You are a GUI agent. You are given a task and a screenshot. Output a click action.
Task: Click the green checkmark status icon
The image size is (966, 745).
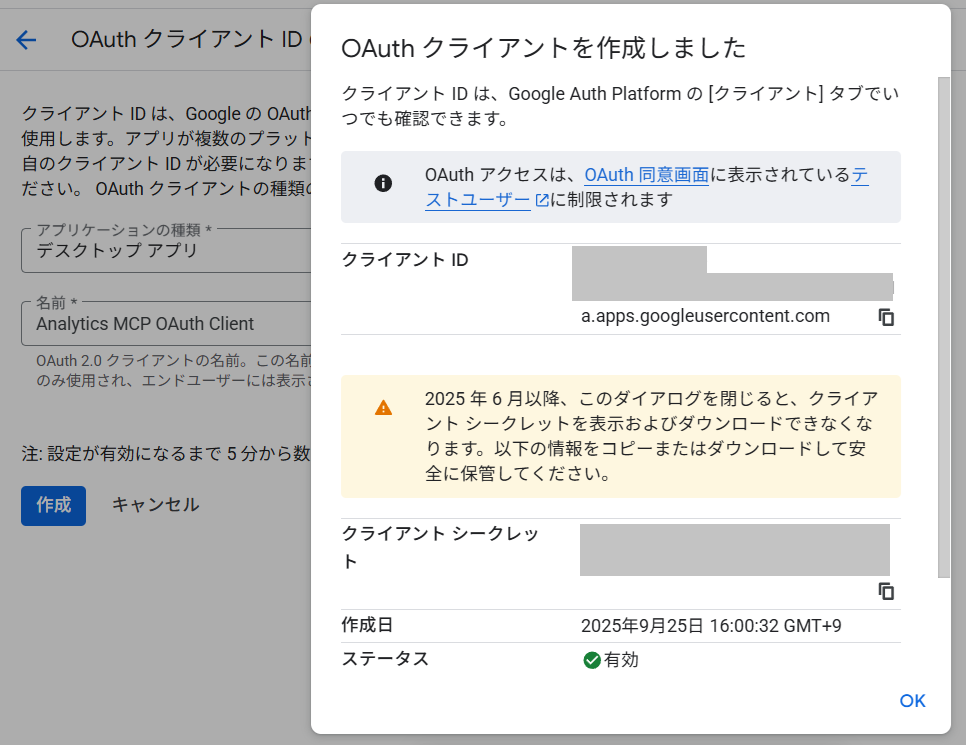pyautogui.click(x=592, y=660)
